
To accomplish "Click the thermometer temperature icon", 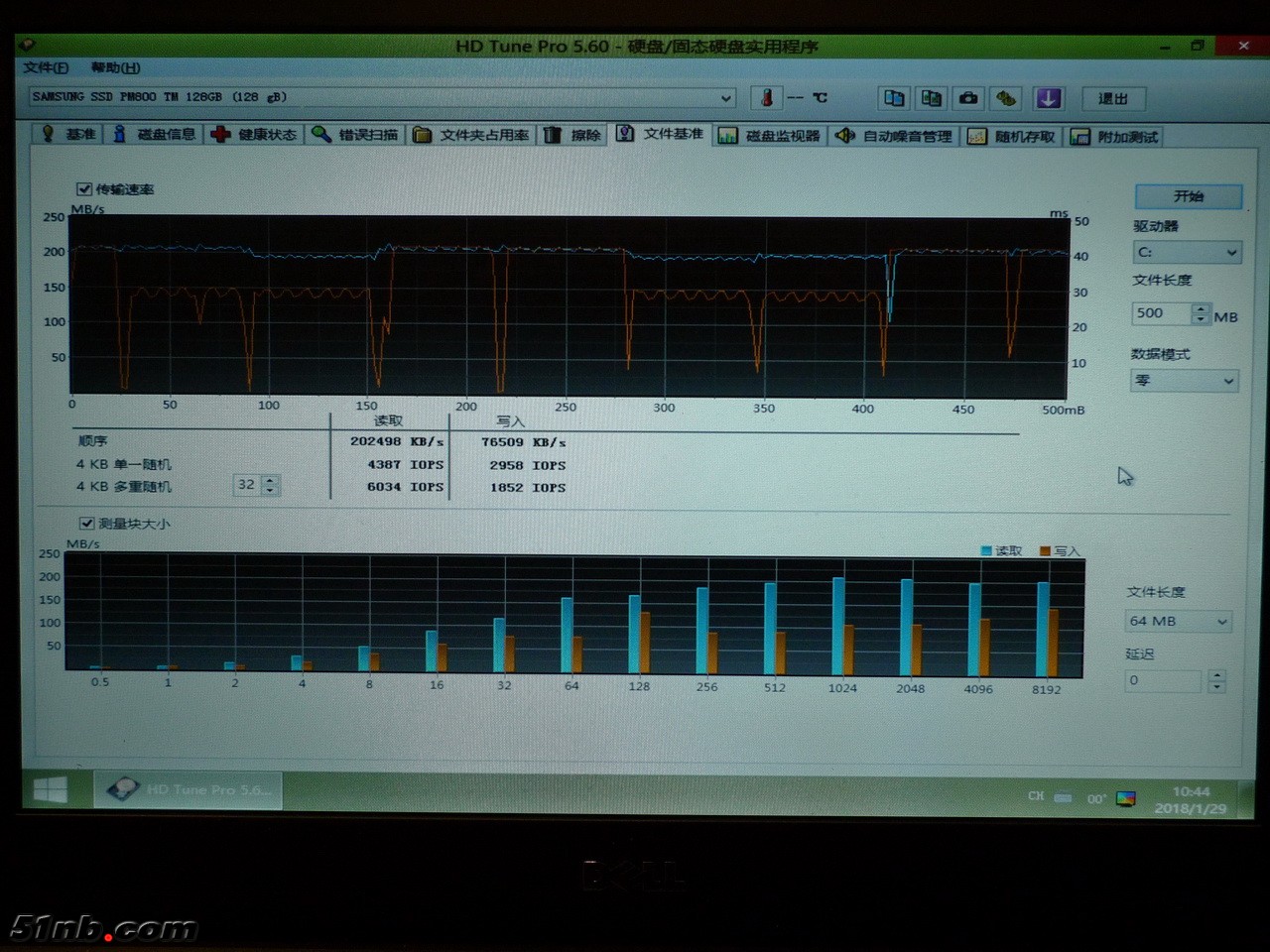I will (766, 97).
